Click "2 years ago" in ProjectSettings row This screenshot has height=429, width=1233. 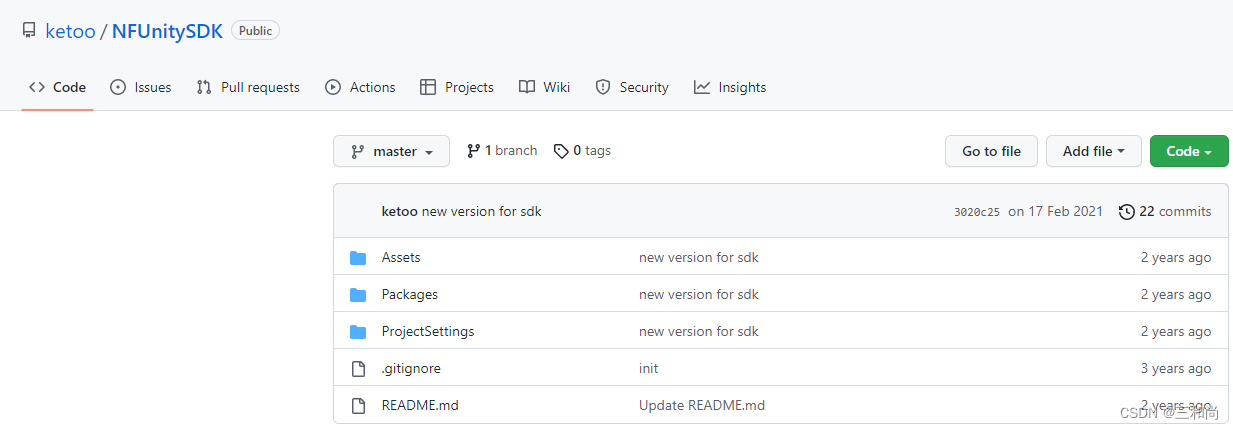pyautogui.click(x=1176, y=331)
